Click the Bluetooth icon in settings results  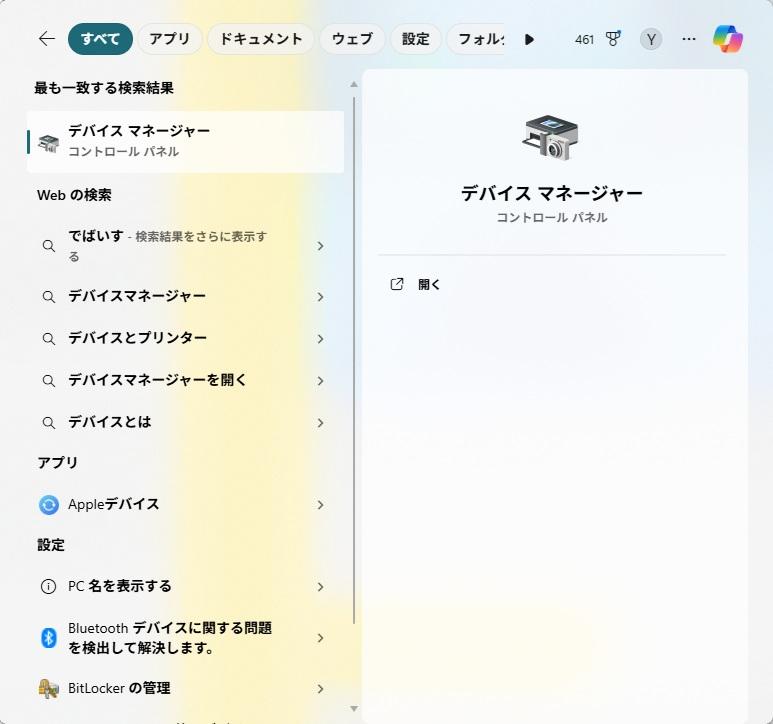point(48,638)
